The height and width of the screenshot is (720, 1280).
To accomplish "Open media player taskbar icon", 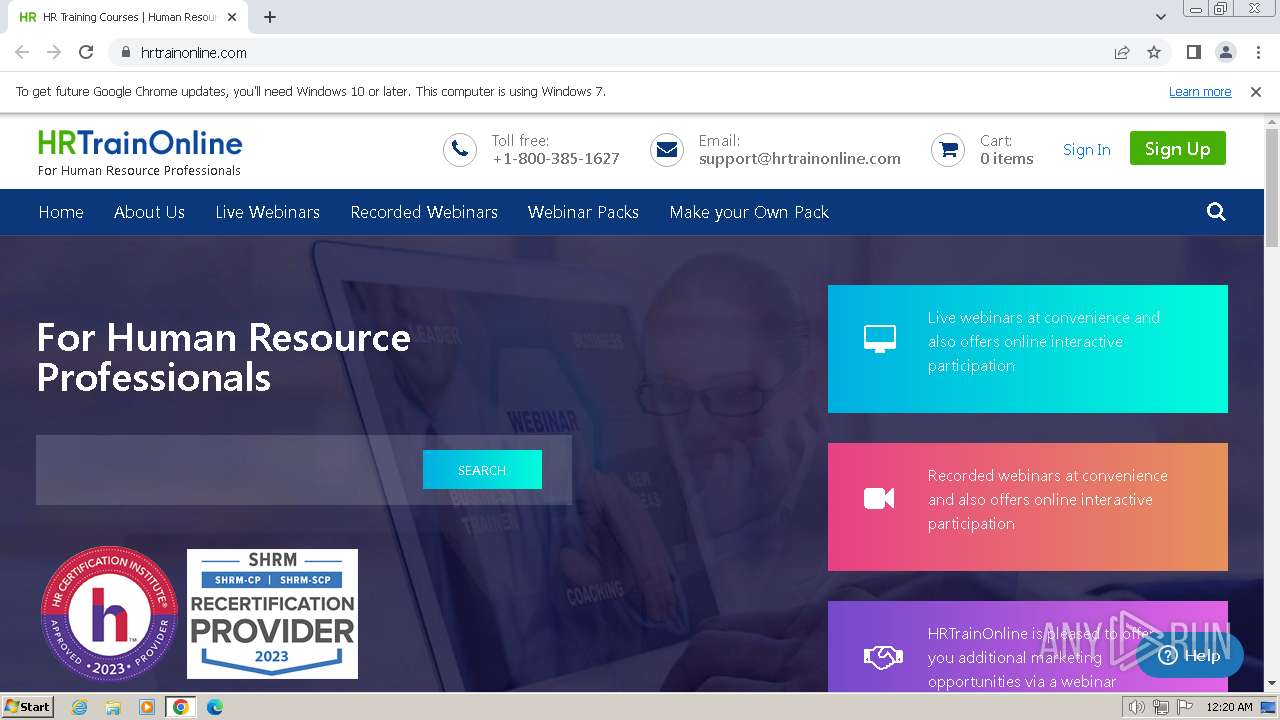I will pyautogui.click(x=147, y=707).
